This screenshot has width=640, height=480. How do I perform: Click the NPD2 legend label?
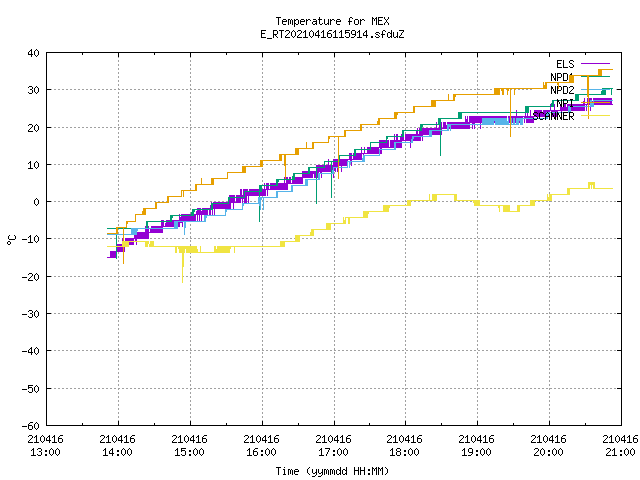coord(562,90)
